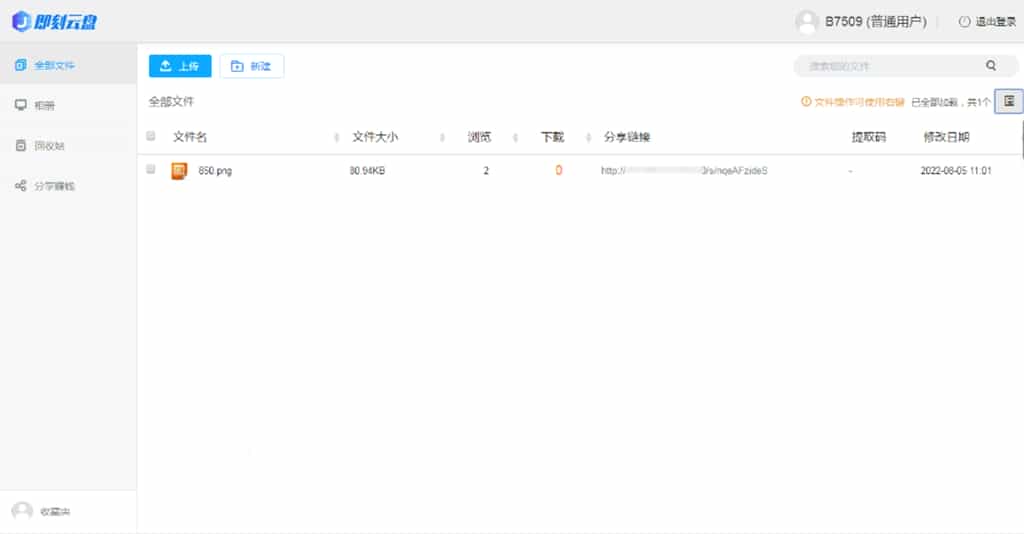
Task: Click the 分享链接 column header
Action: click(x=626, y=137)
